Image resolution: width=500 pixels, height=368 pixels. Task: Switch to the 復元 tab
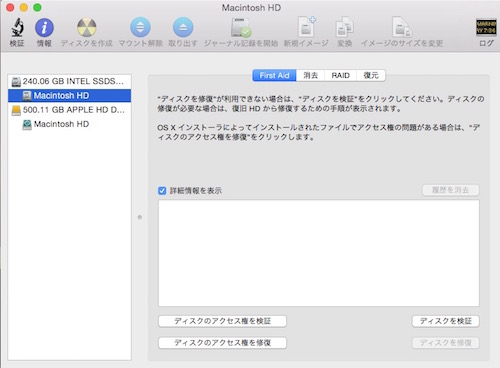pos(371,75)
